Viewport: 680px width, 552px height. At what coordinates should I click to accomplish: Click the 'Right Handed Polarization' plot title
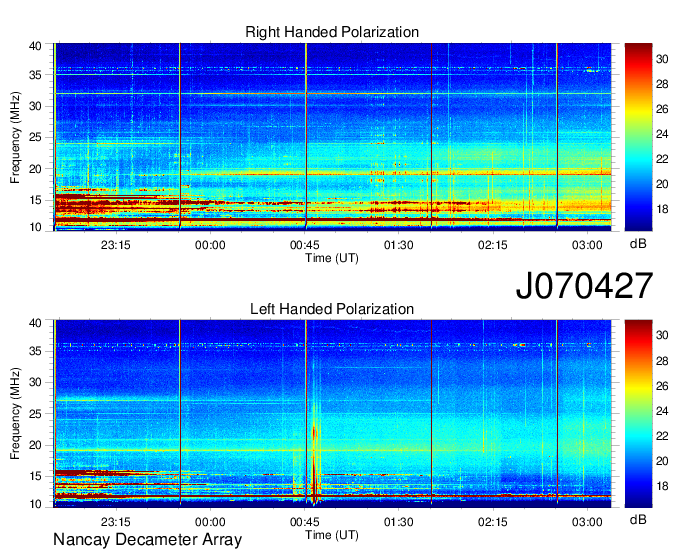[x=332, y=32]
